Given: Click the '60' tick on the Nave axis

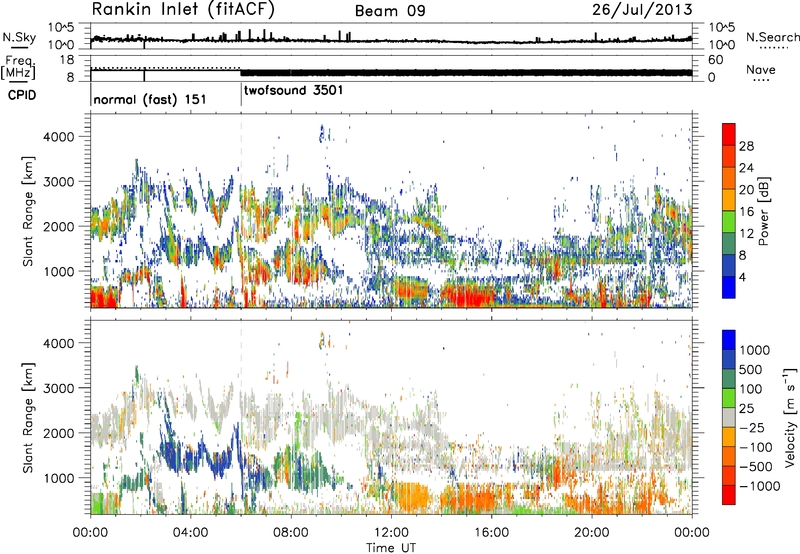Looking at the screenshot, I should tap(715, 60).
